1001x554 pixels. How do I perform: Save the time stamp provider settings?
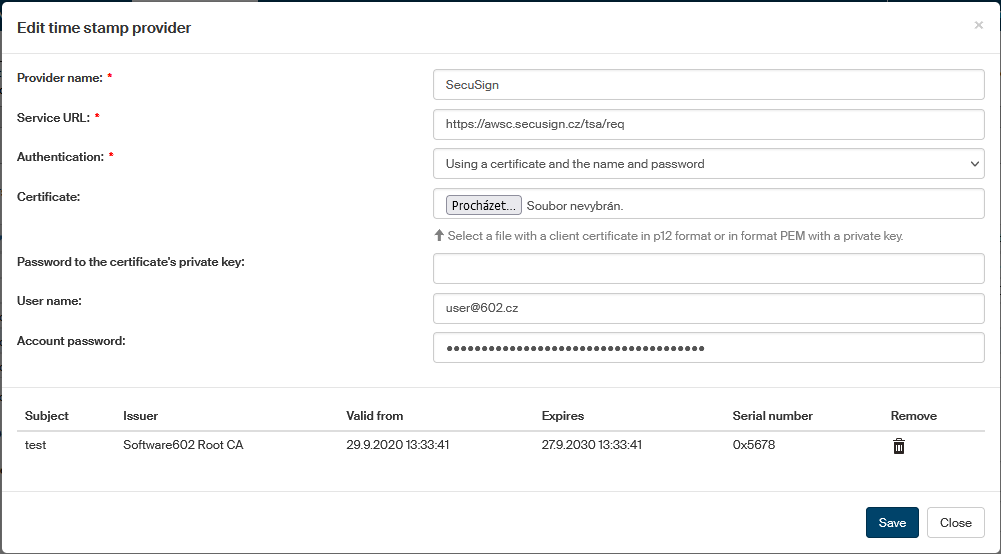891,523
